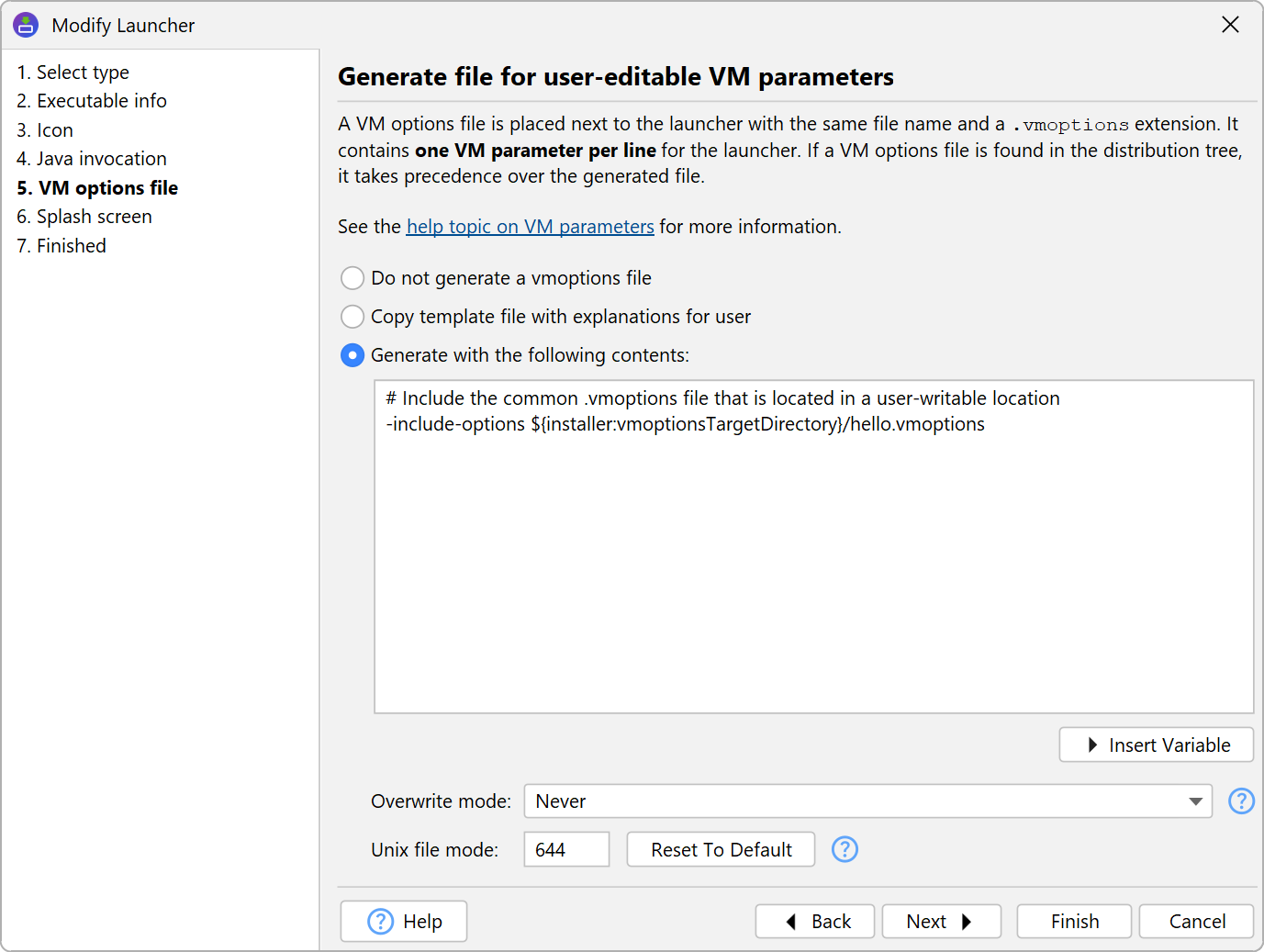Screen dimensions: 1264x952
Task: Navigate to the Splash screen step
Action: 84,217
